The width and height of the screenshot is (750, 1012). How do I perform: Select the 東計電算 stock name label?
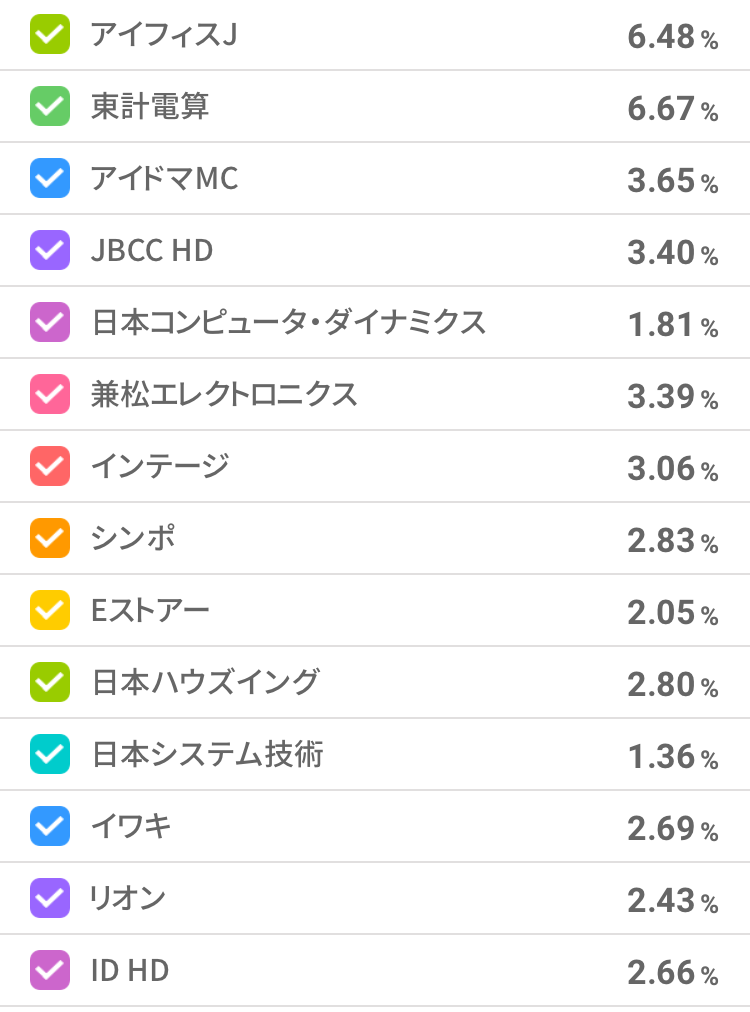point(150,106)
